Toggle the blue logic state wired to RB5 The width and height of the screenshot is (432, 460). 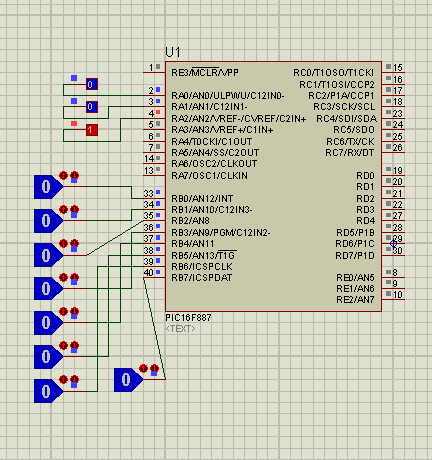tap(48, 357)
